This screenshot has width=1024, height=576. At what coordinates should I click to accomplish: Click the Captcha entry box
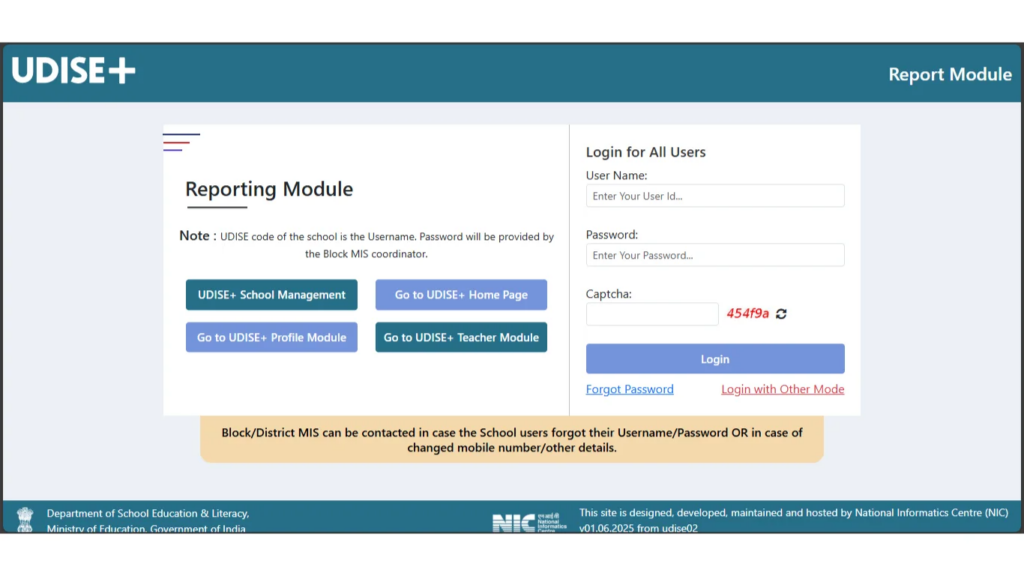[x=651, y=314]
